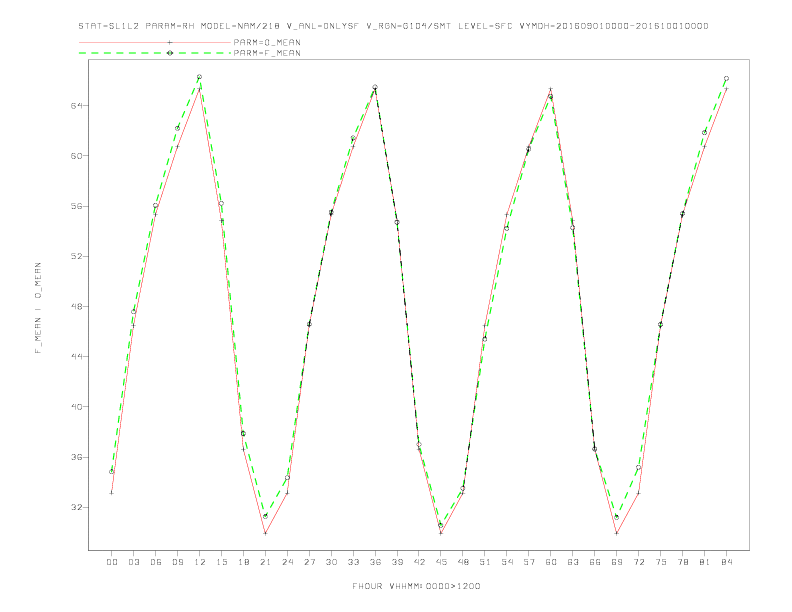Click x-axis tick label 09
This screenshot has width=792, height=612.
pyautogui.click(x=177, y=562)
